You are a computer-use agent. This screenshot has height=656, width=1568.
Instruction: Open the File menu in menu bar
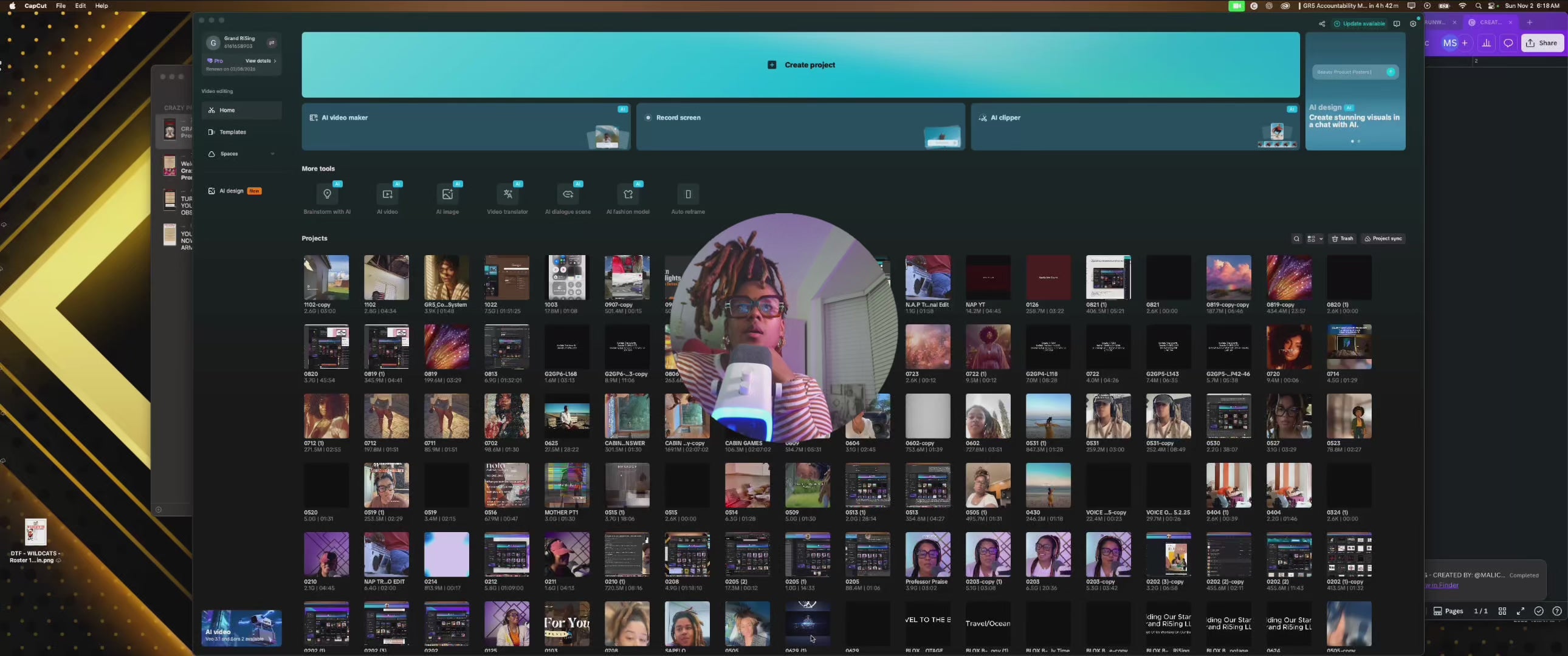[x=61, y=5]
